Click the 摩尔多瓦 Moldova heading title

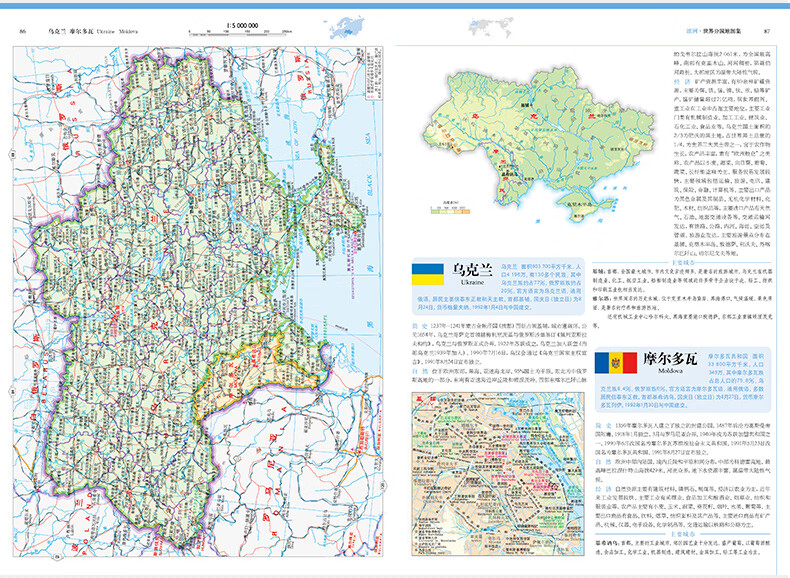[670, 362]
